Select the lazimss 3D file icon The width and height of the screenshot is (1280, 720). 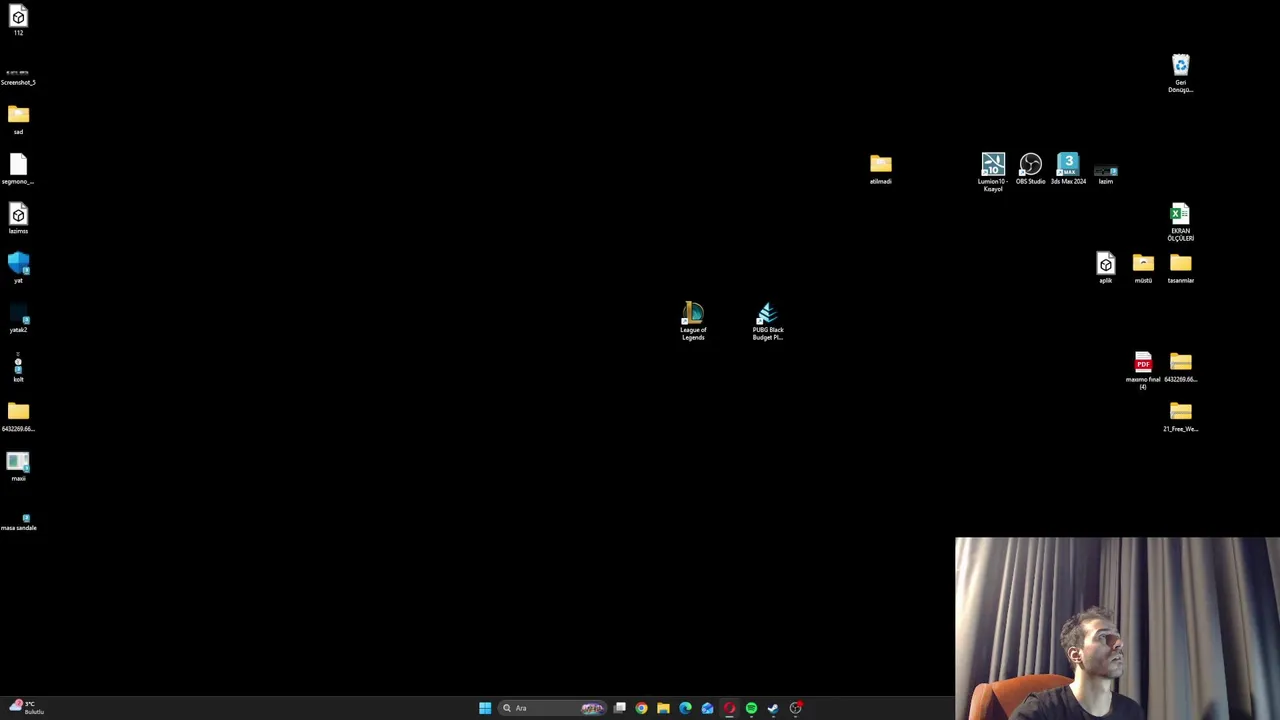pos(18,219)
